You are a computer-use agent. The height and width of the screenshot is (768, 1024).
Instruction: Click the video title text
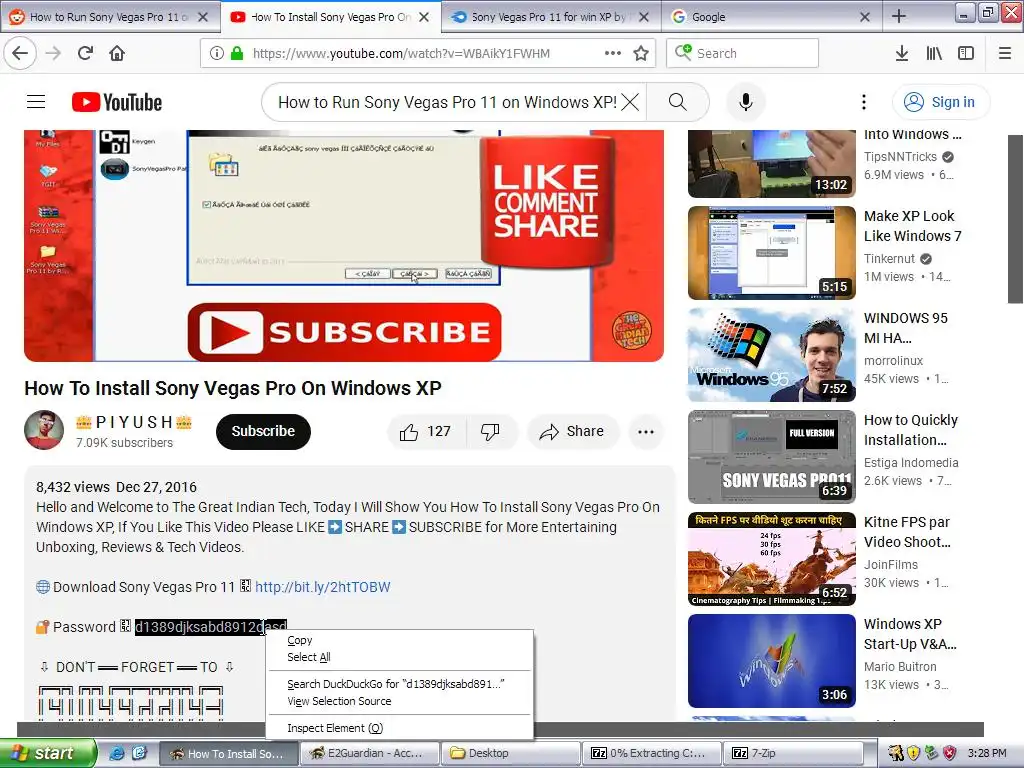tap(232, 388)
